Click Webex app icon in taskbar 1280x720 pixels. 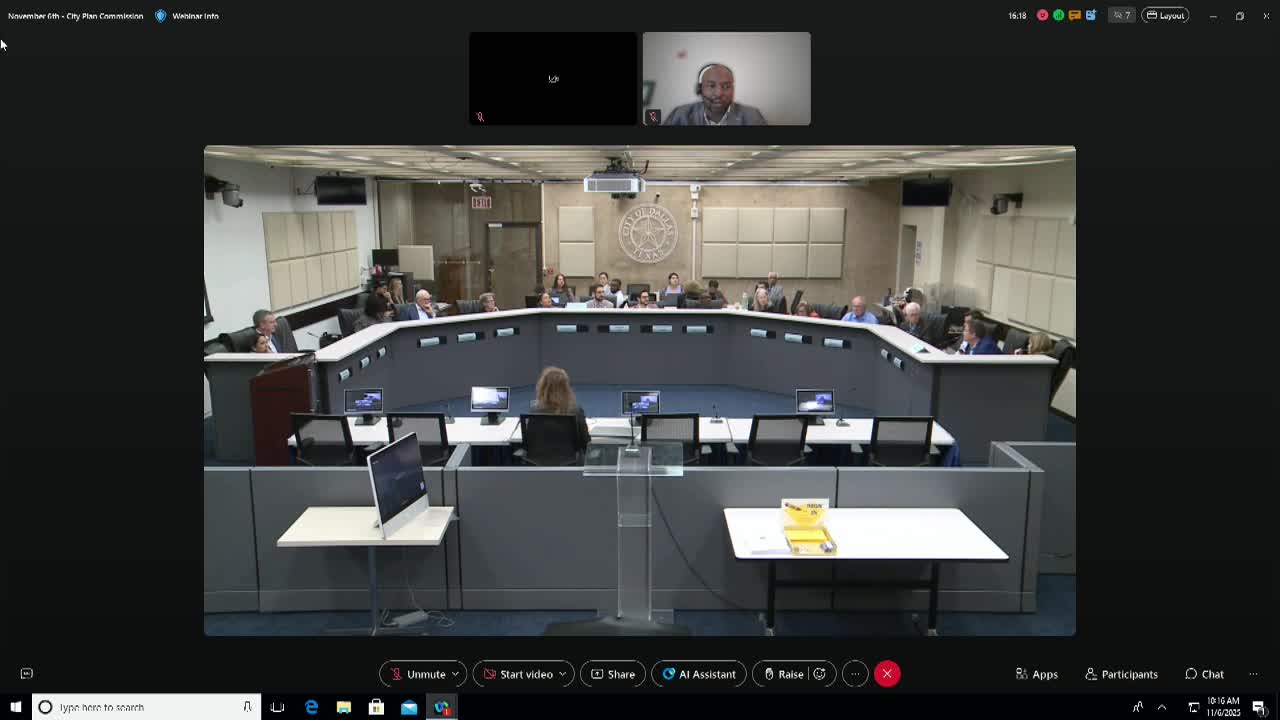point(442,707)
